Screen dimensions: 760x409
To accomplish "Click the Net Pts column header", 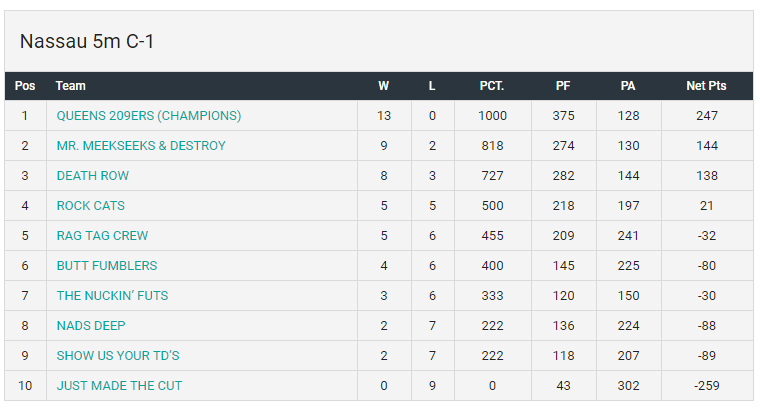I will tap(706, 86).
